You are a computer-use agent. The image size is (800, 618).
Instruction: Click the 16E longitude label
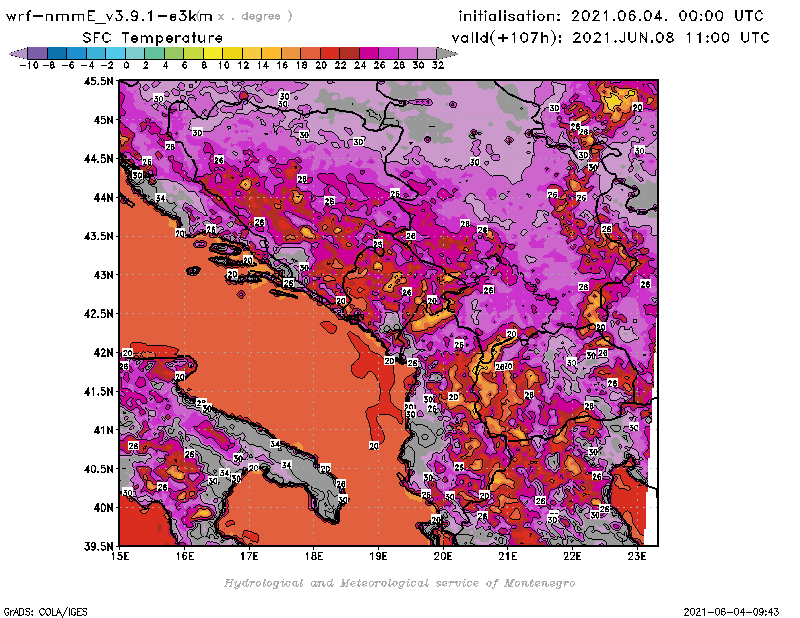pyautogui.click(x=185, y=556)
